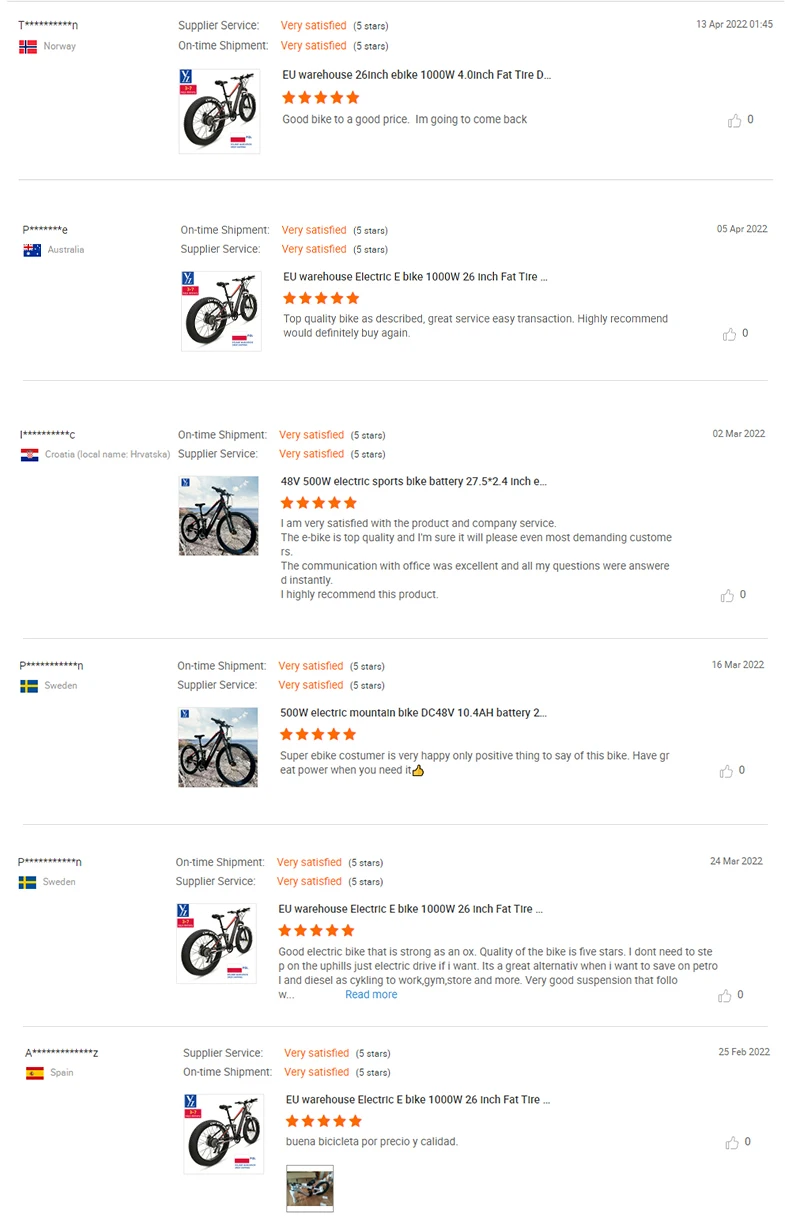
Task: View the Australia review's bike thumbnail
Action: coord(221,310)
